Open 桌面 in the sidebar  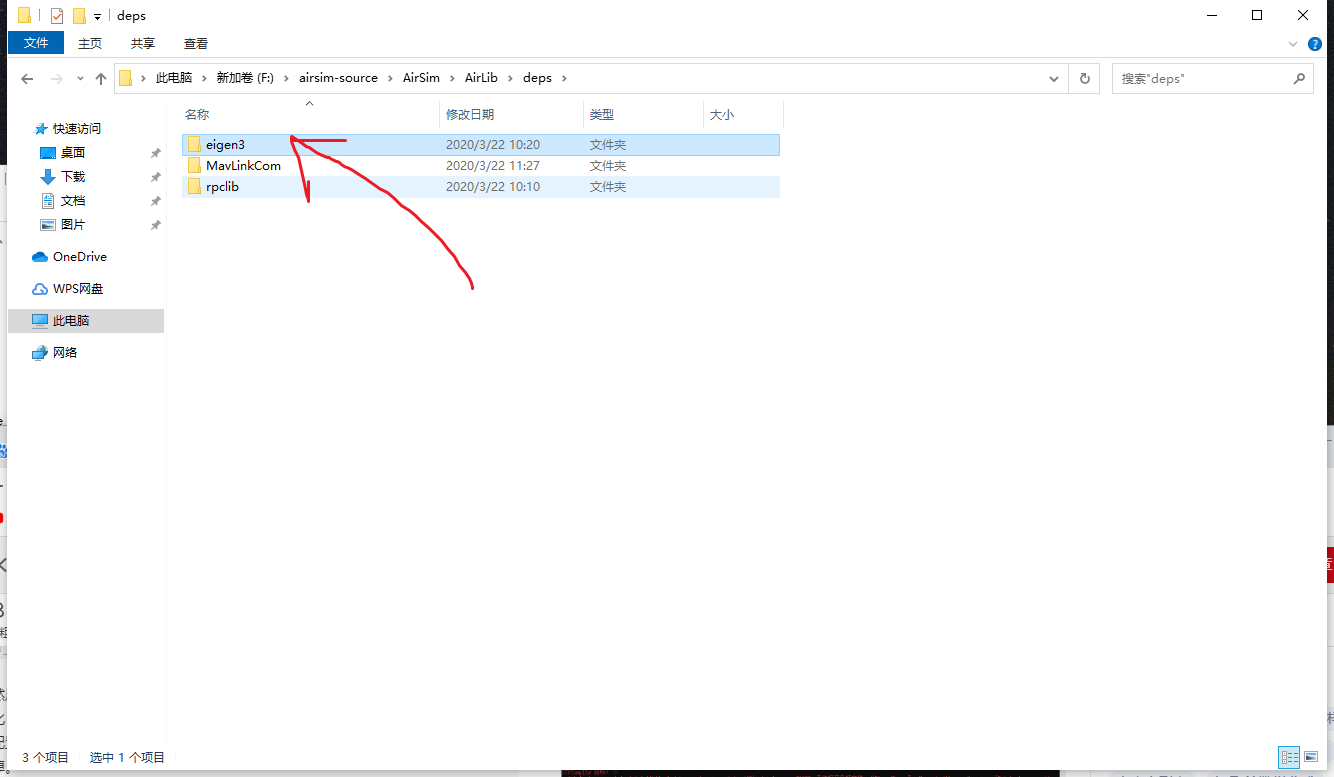click(73, 153)
